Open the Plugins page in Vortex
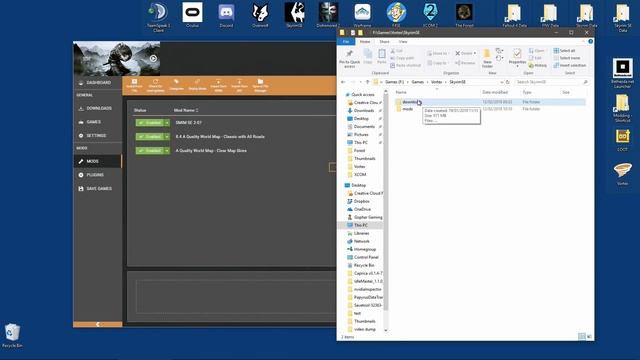The height and width of the screenshot is (360, 640). (x=98, y=175)
